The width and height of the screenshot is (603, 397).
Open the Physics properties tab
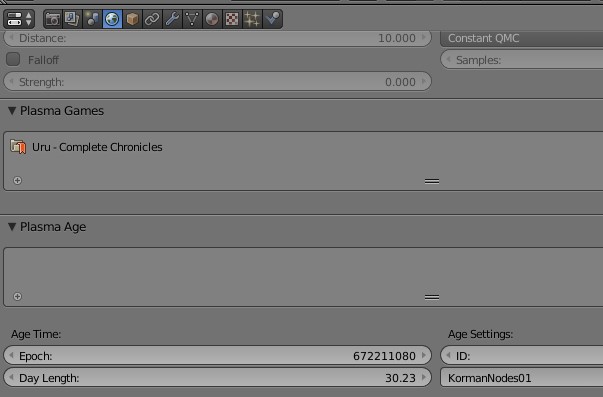[273, 19]
